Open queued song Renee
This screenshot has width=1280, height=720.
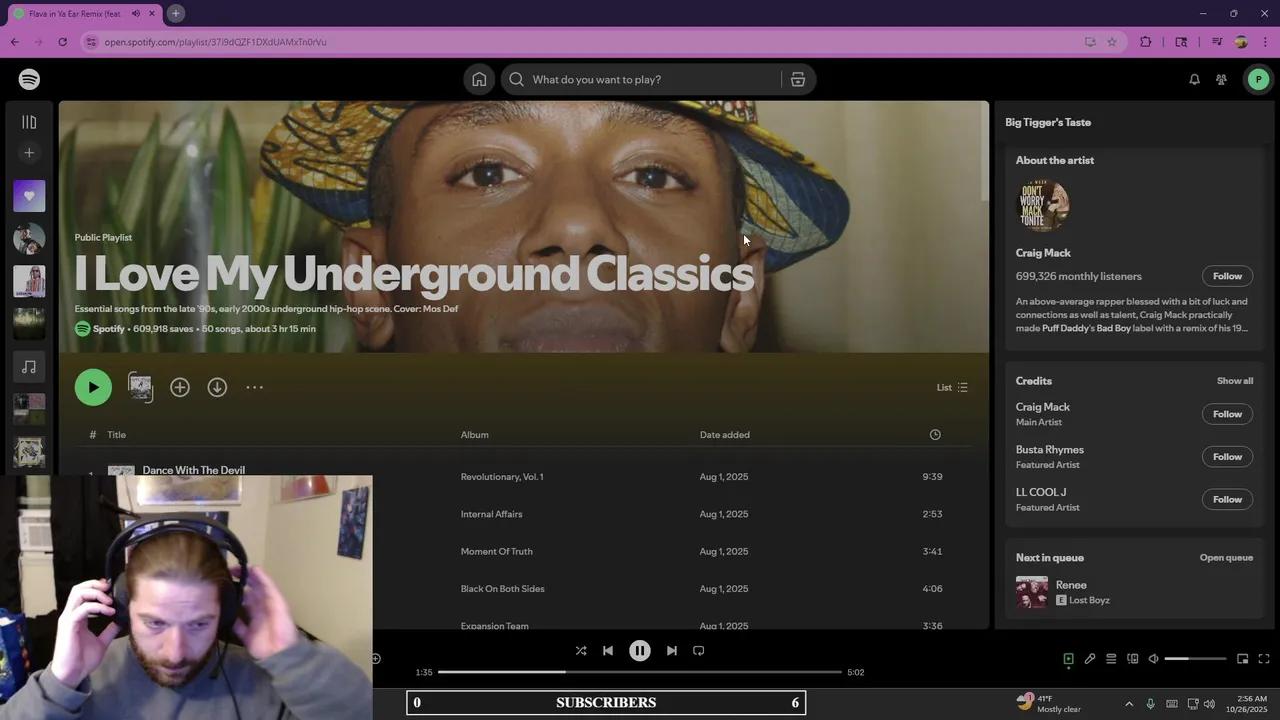pyautogui.click(x=1071, y=585)
